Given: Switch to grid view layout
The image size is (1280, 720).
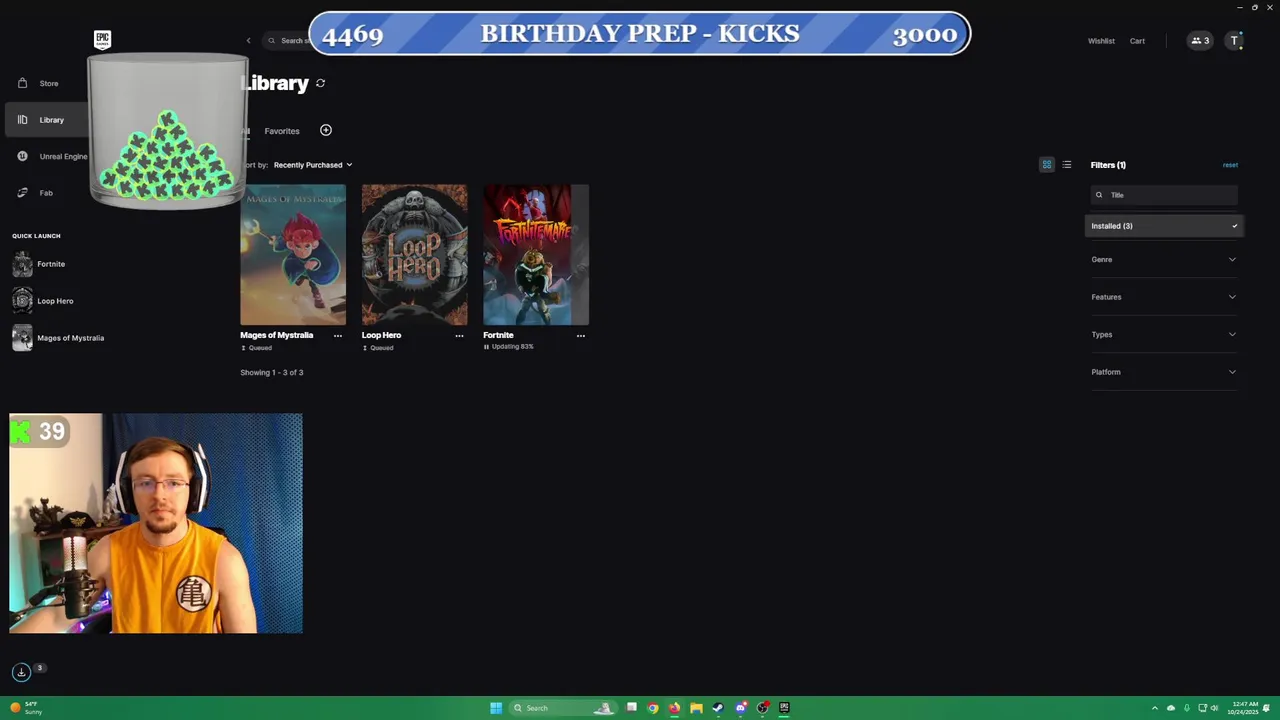Looking at the screenshot, I should pyautogui.click(x=1047, y=165).
